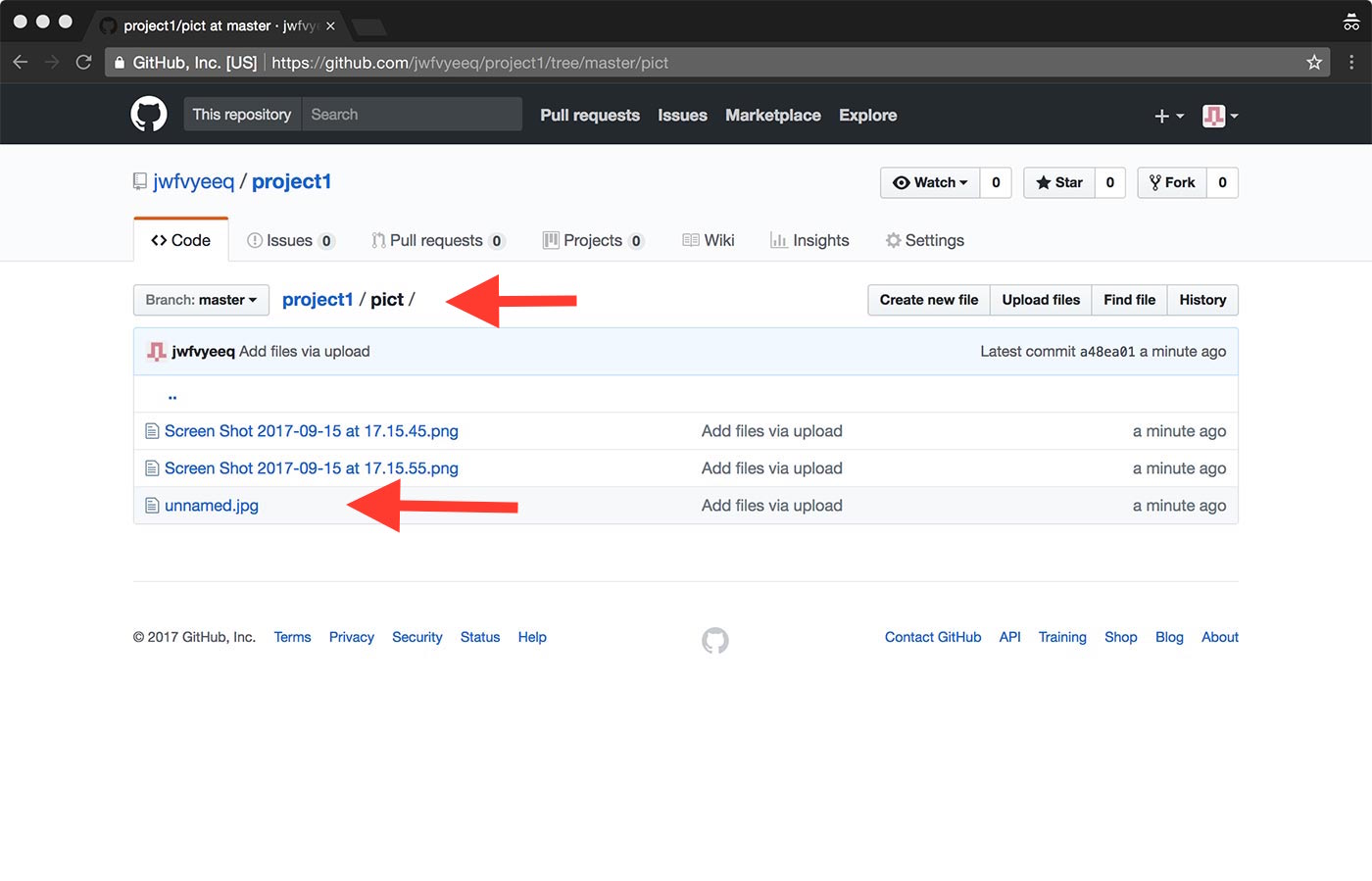The height and width of the screenshot is (881, 1372).
Task: Click the watchers count next to Watch
Action: [996, 182]
